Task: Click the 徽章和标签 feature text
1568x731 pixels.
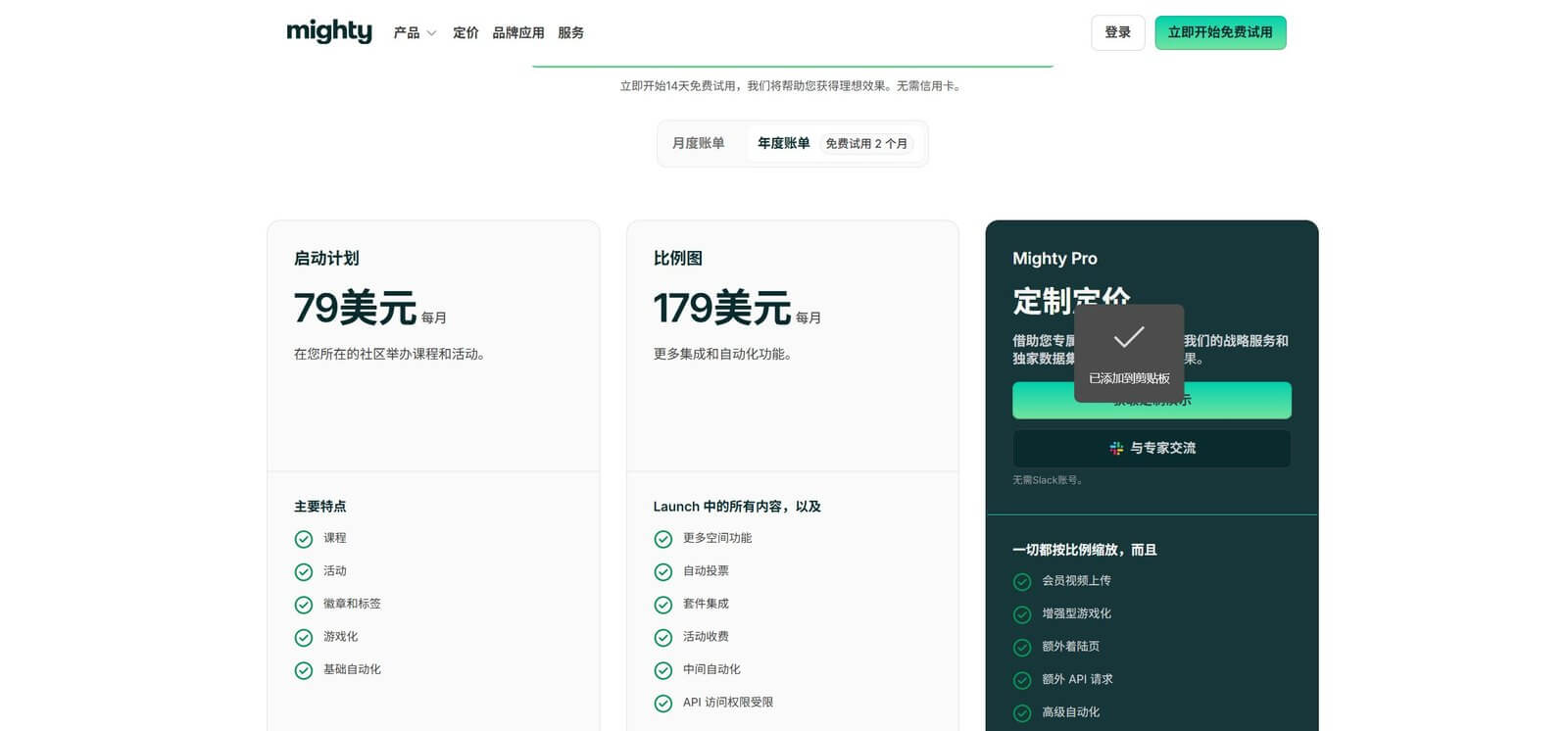Action: pos(352,604)
